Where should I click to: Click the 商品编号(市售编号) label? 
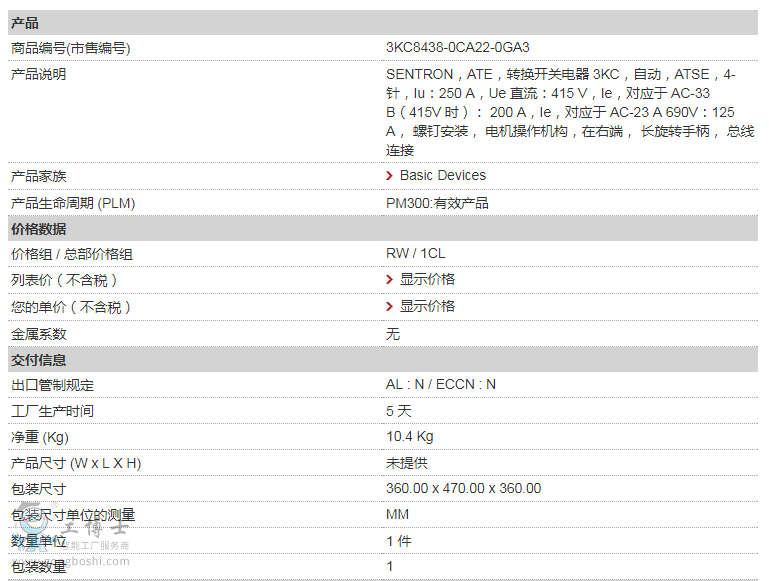(70, 48)
